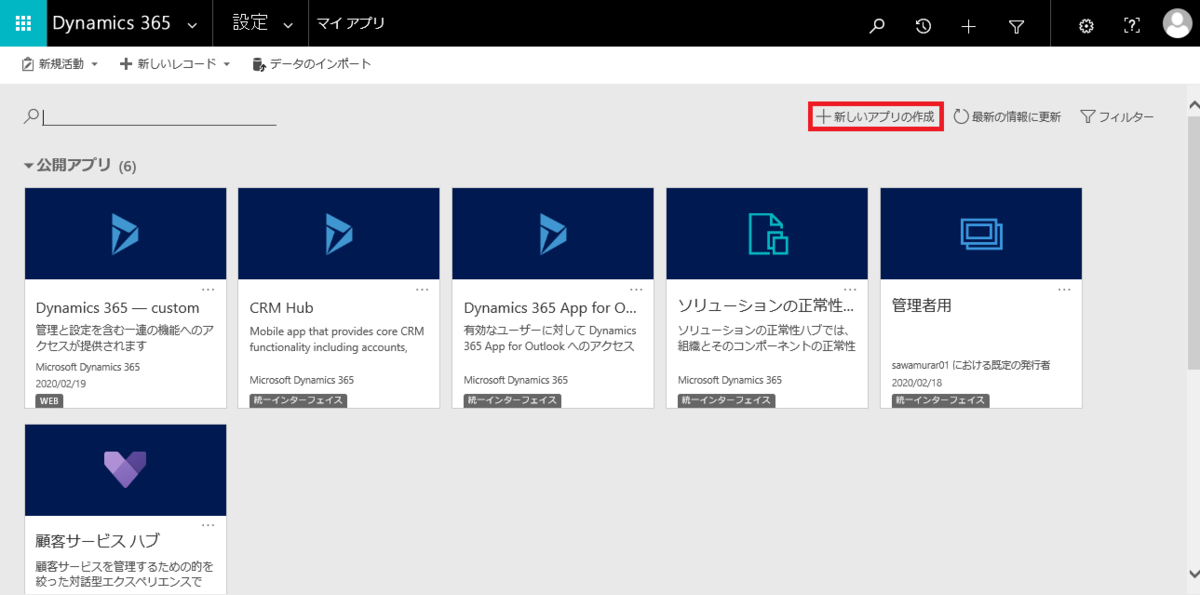Image resolution: width=1200 pixels, height=595 pixels.
Task: Click the scroll up arrow
Action: pos(1192,103)
